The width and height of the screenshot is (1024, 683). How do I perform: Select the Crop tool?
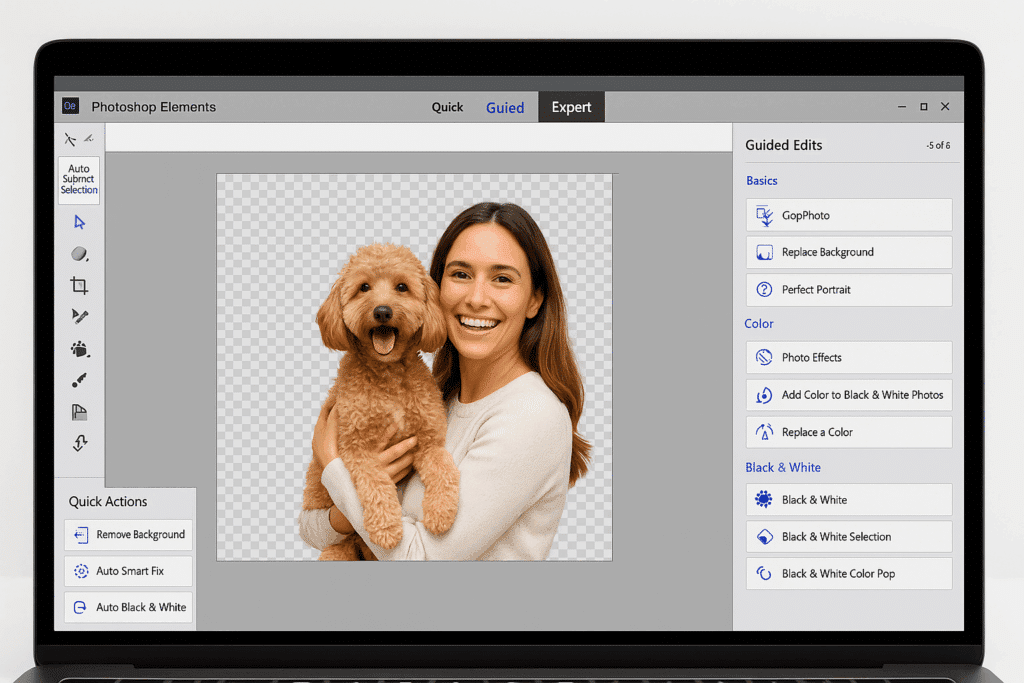point(79,286)
